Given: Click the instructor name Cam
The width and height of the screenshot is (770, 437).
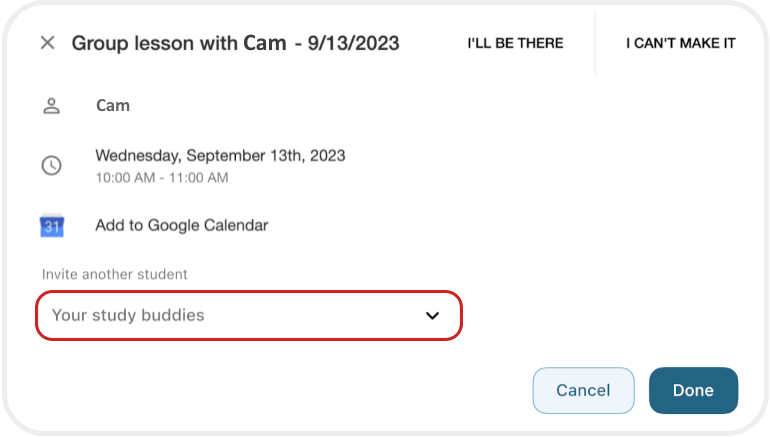Looking at the screenshot, I should 113,105.
